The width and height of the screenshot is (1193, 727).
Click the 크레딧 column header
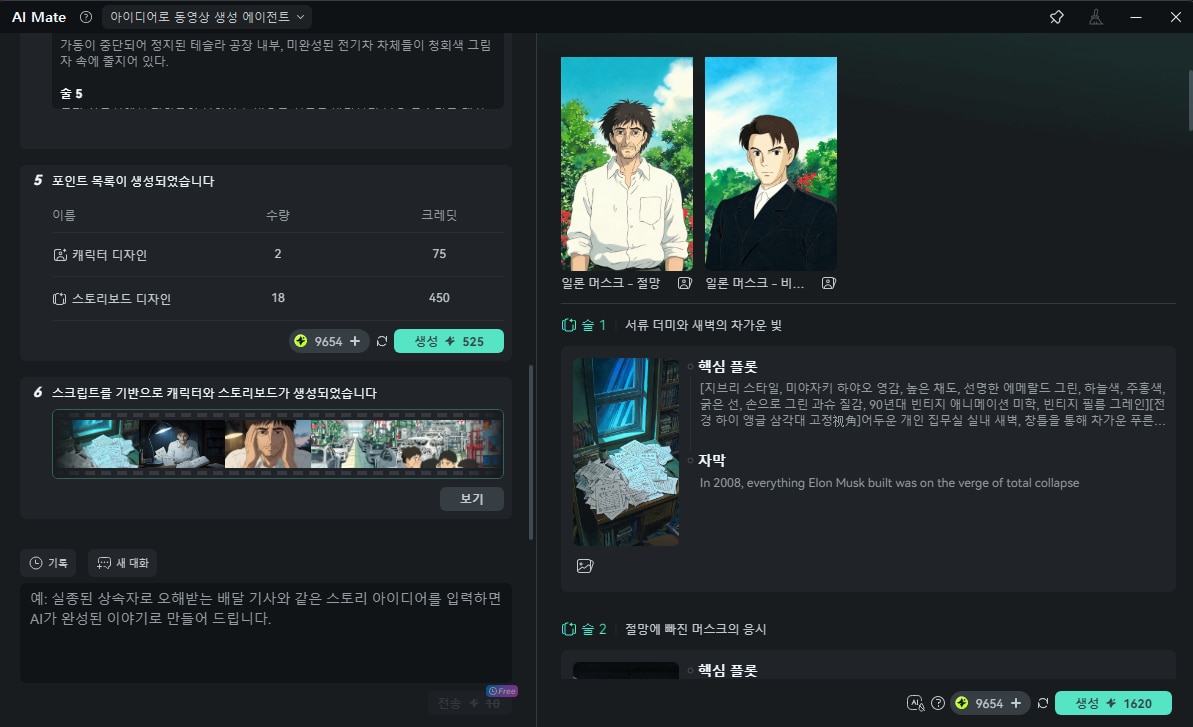pyautogui.click(x=439, y=215)
